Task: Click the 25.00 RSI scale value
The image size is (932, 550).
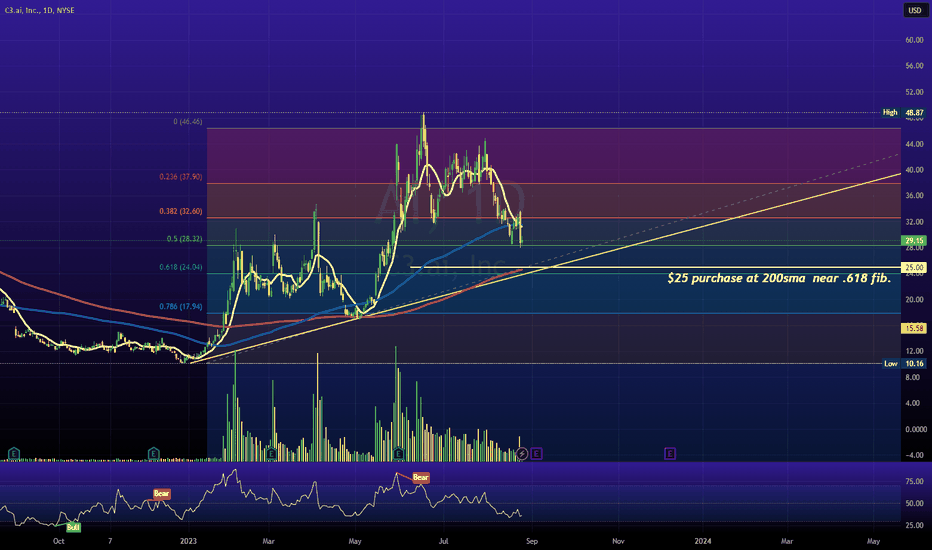Action: pos(914,526)
